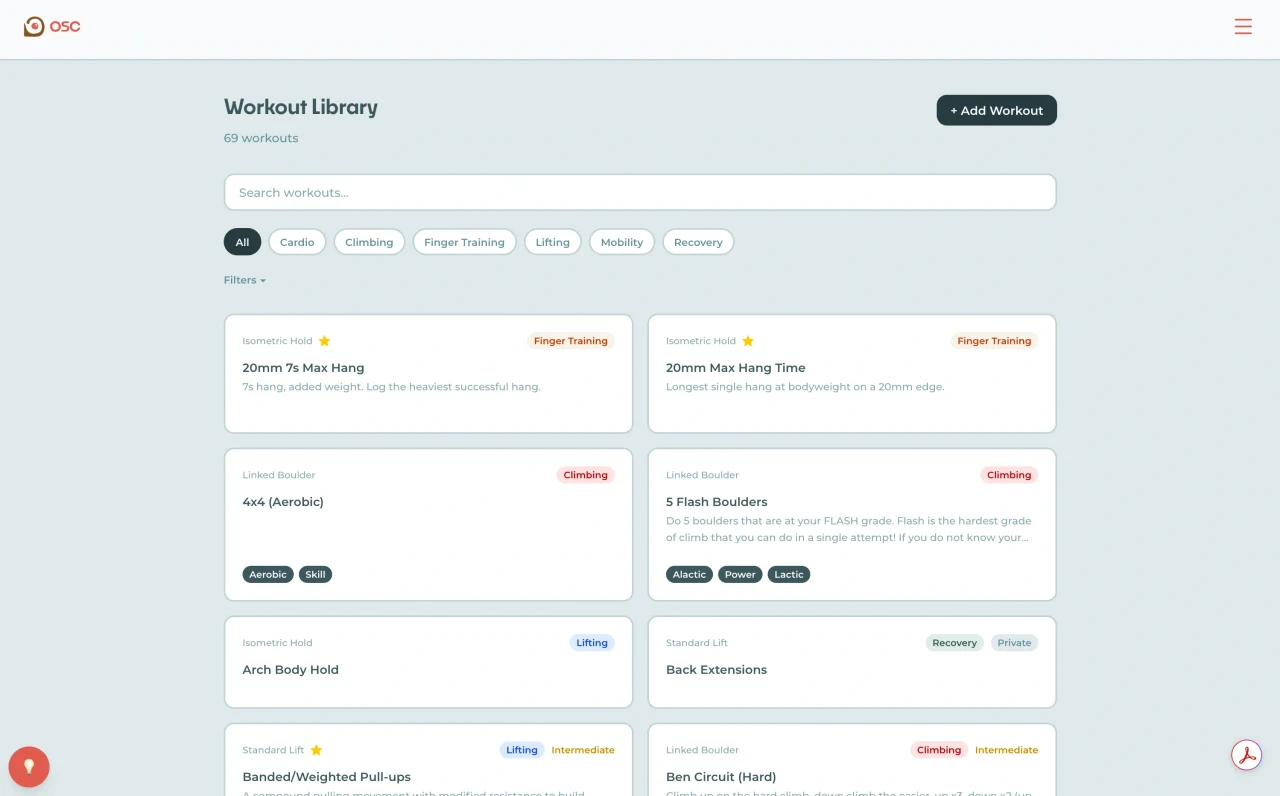Image resolution: width=1280 pixels, height=796 pixels.
Task: Focus the Search workouts field
Action: (x=640, y=192)
